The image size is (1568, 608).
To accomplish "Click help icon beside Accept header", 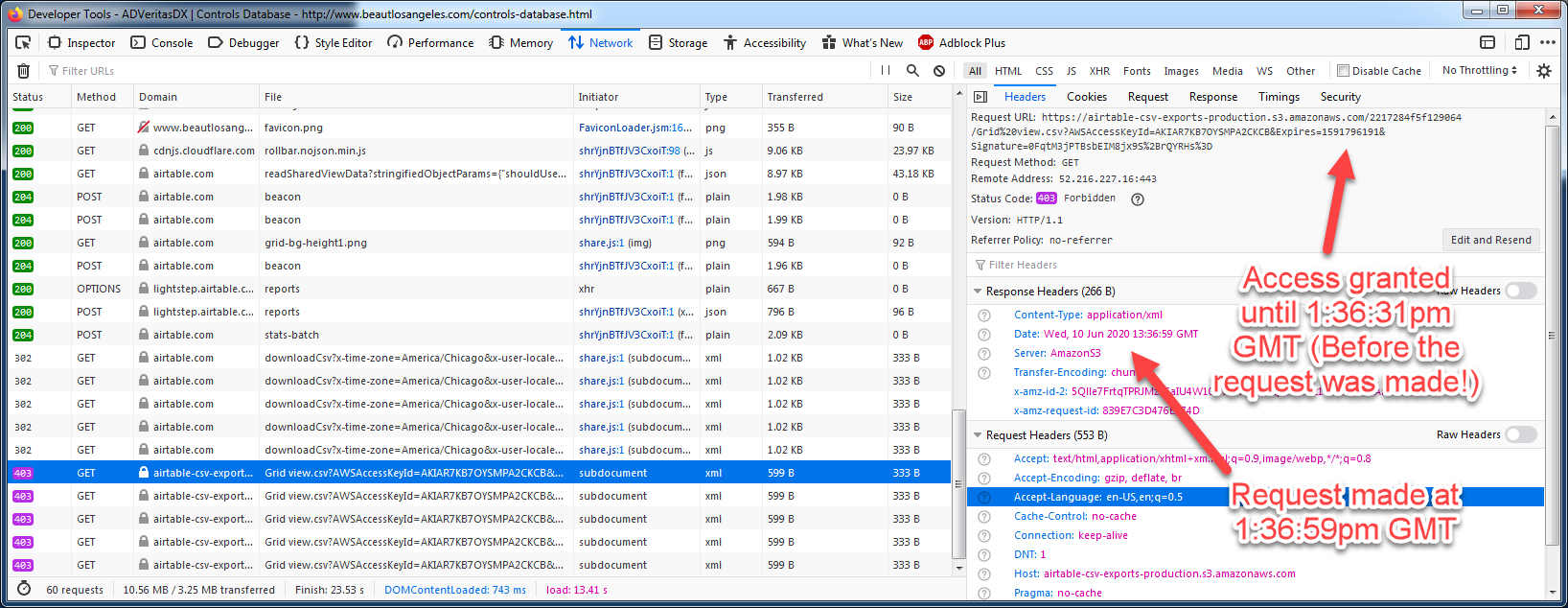I will [983, 459].
